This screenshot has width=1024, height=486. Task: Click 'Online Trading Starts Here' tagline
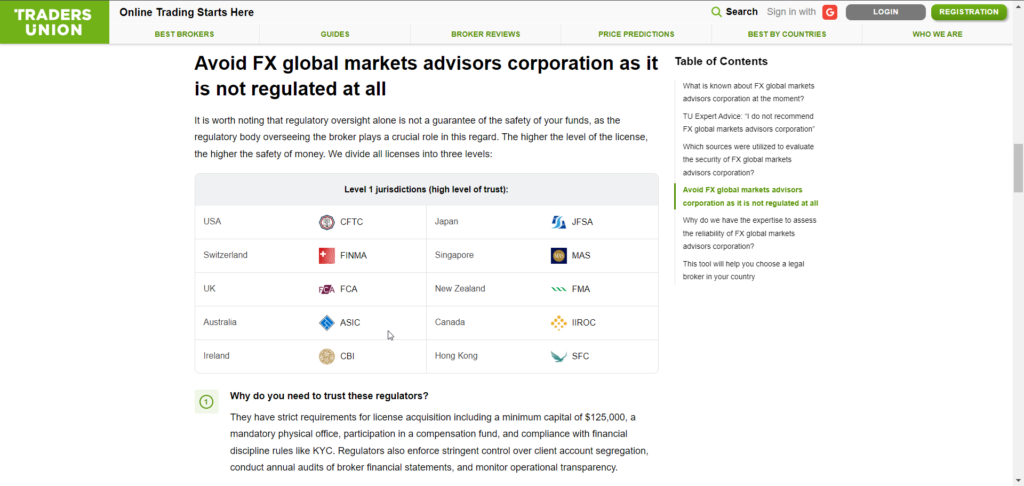tap(187, 12)
